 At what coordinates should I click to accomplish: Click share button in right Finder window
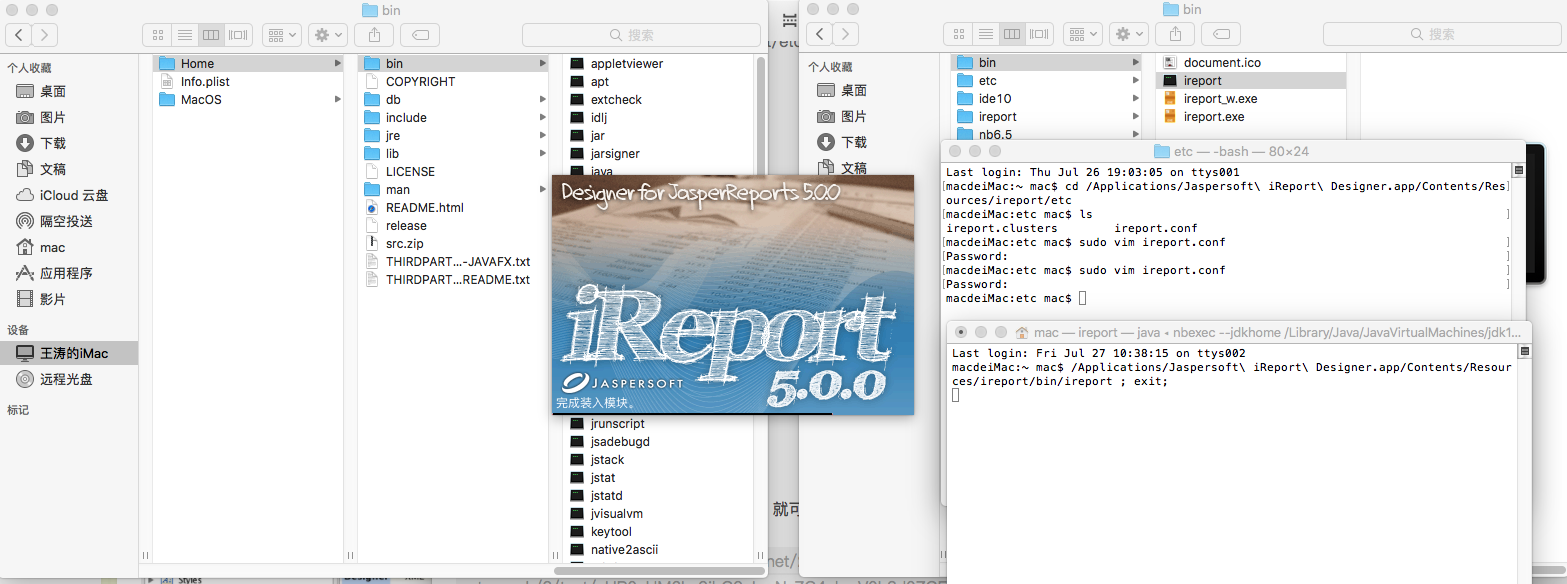point(1175,34)
